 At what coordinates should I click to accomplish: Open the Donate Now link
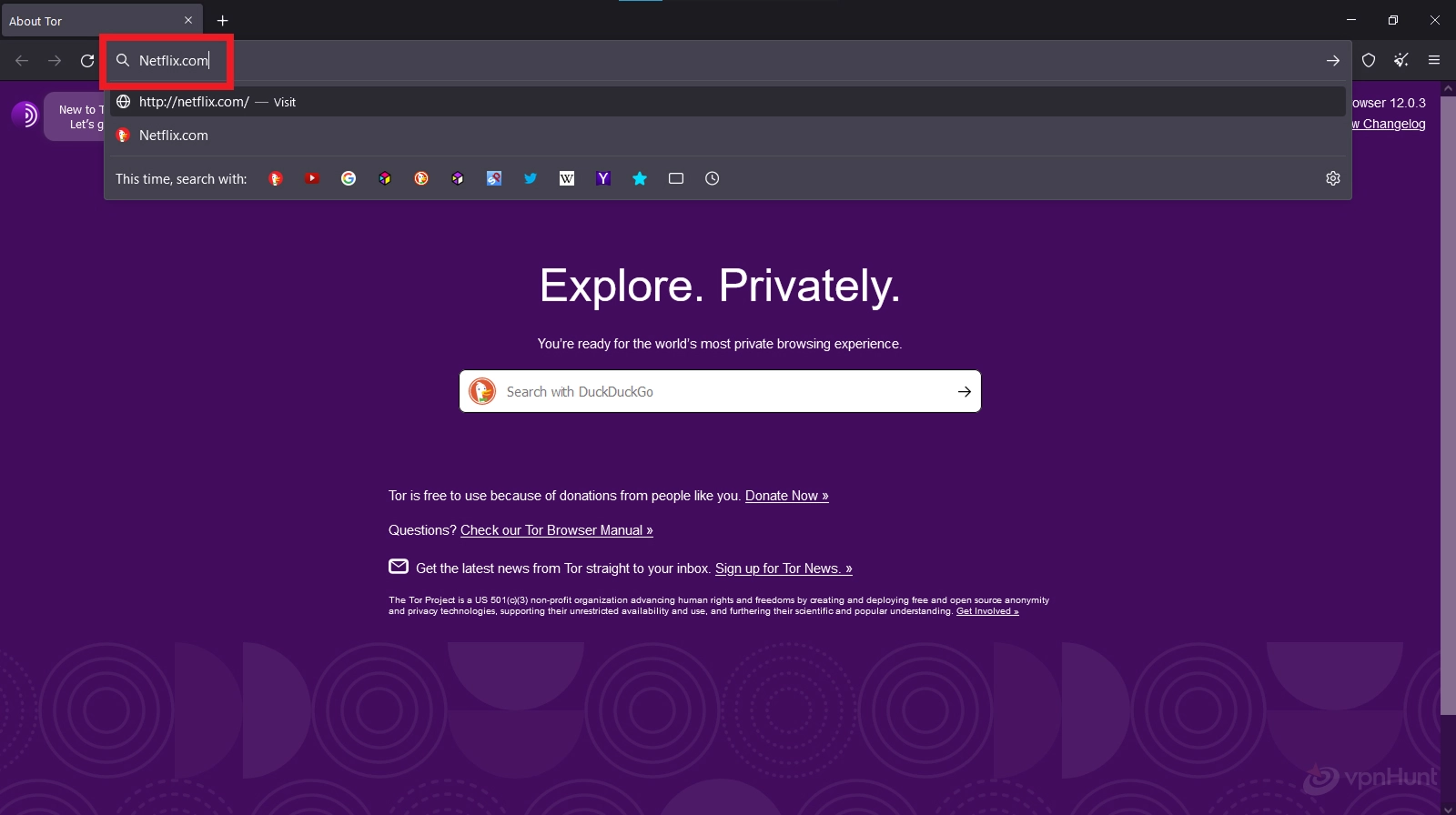tap(787, 496)
